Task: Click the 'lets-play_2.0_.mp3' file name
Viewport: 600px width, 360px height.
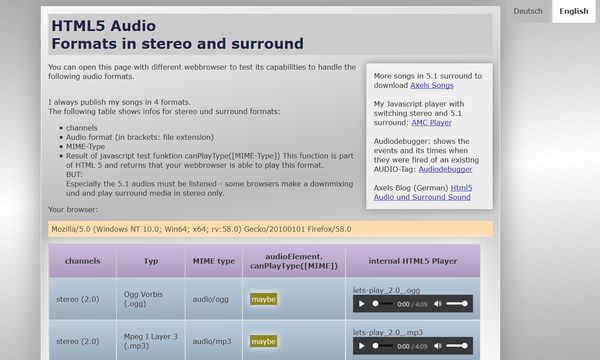Action: pyautogui.click(x=388, y=332)
